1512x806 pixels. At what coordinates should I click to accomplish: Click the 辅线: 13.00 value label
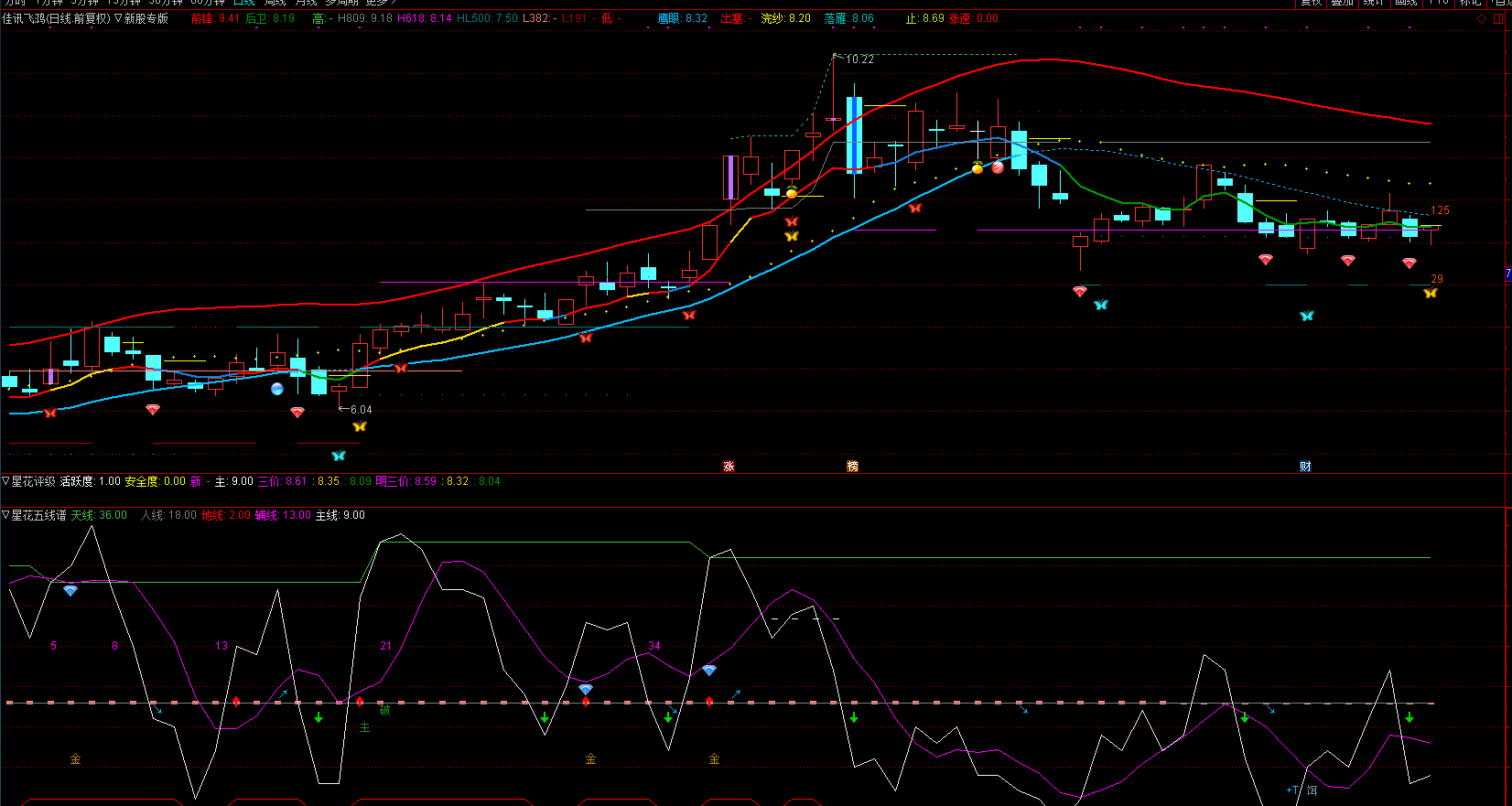pyautogui.click(x=283, y=515)
